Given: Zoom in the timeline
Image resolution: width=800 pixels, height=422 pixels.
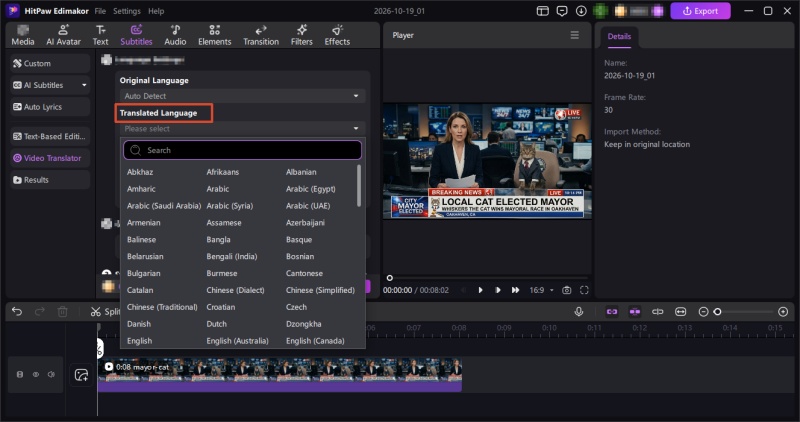Looking at the screenshot, I should [783, 312].
